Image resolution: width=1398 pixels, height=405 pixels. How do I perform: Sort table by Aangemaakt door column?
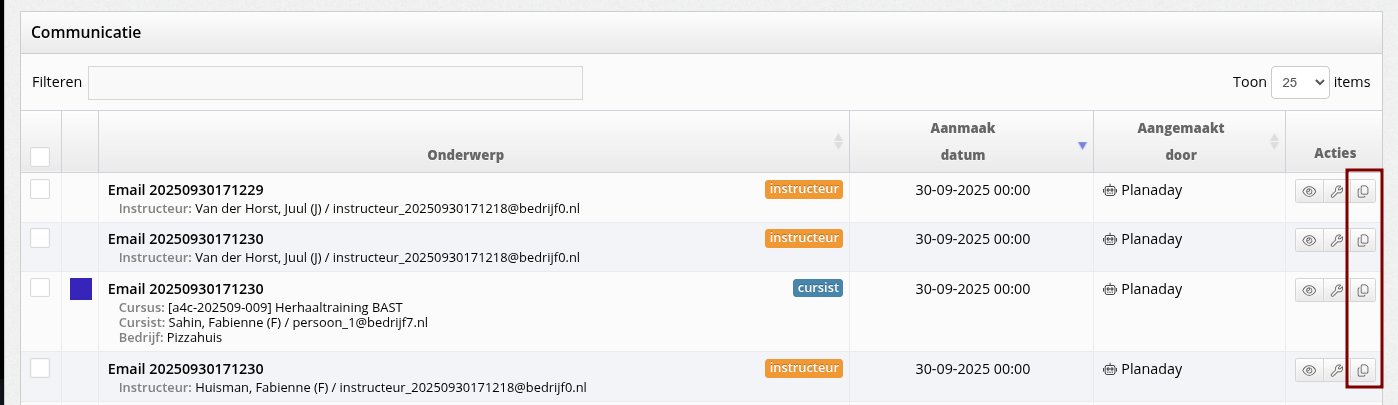tap(1273, 142)
